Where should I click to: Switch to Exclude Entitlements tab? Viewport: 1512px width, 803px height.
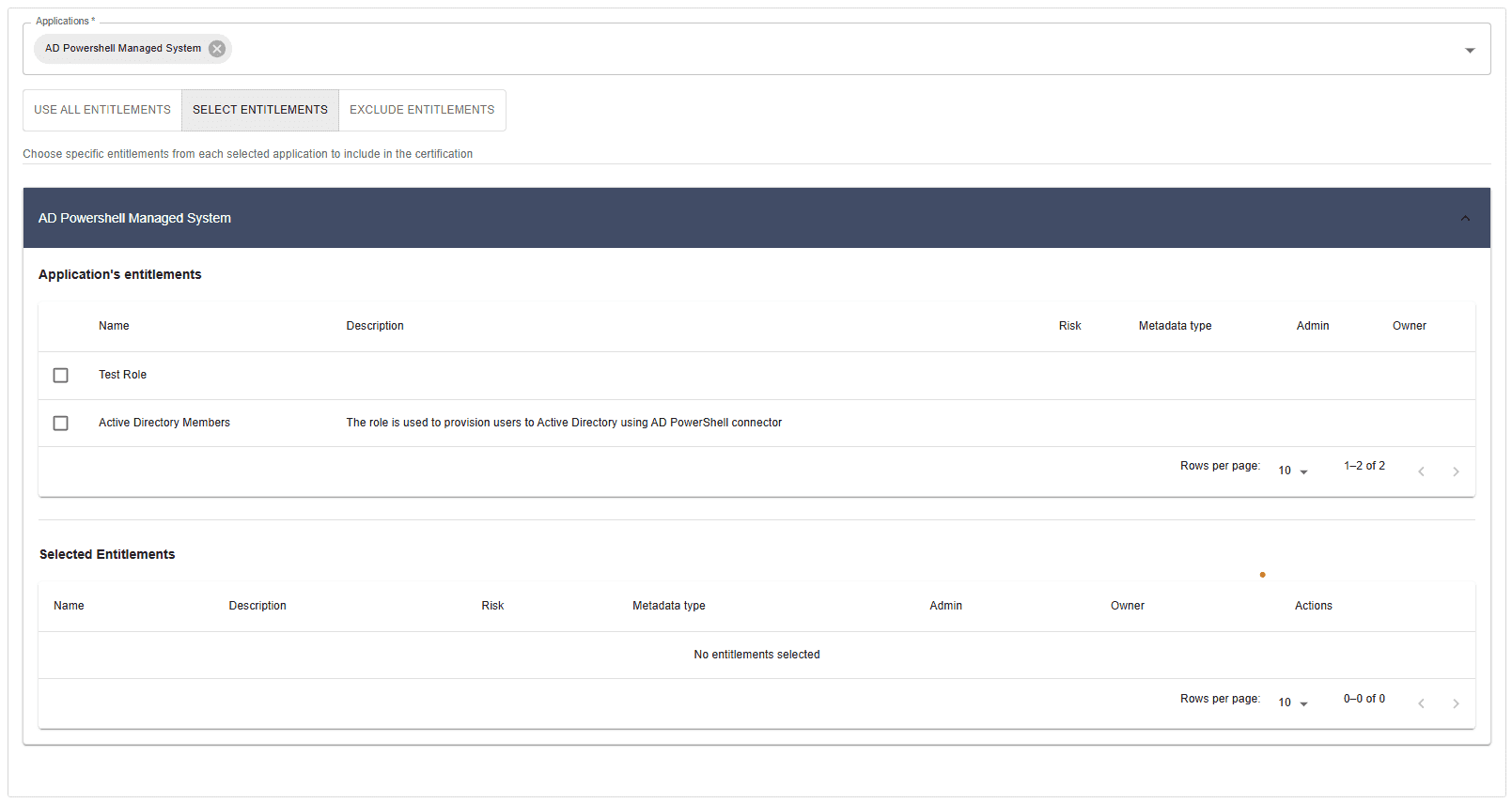point(422,110)
